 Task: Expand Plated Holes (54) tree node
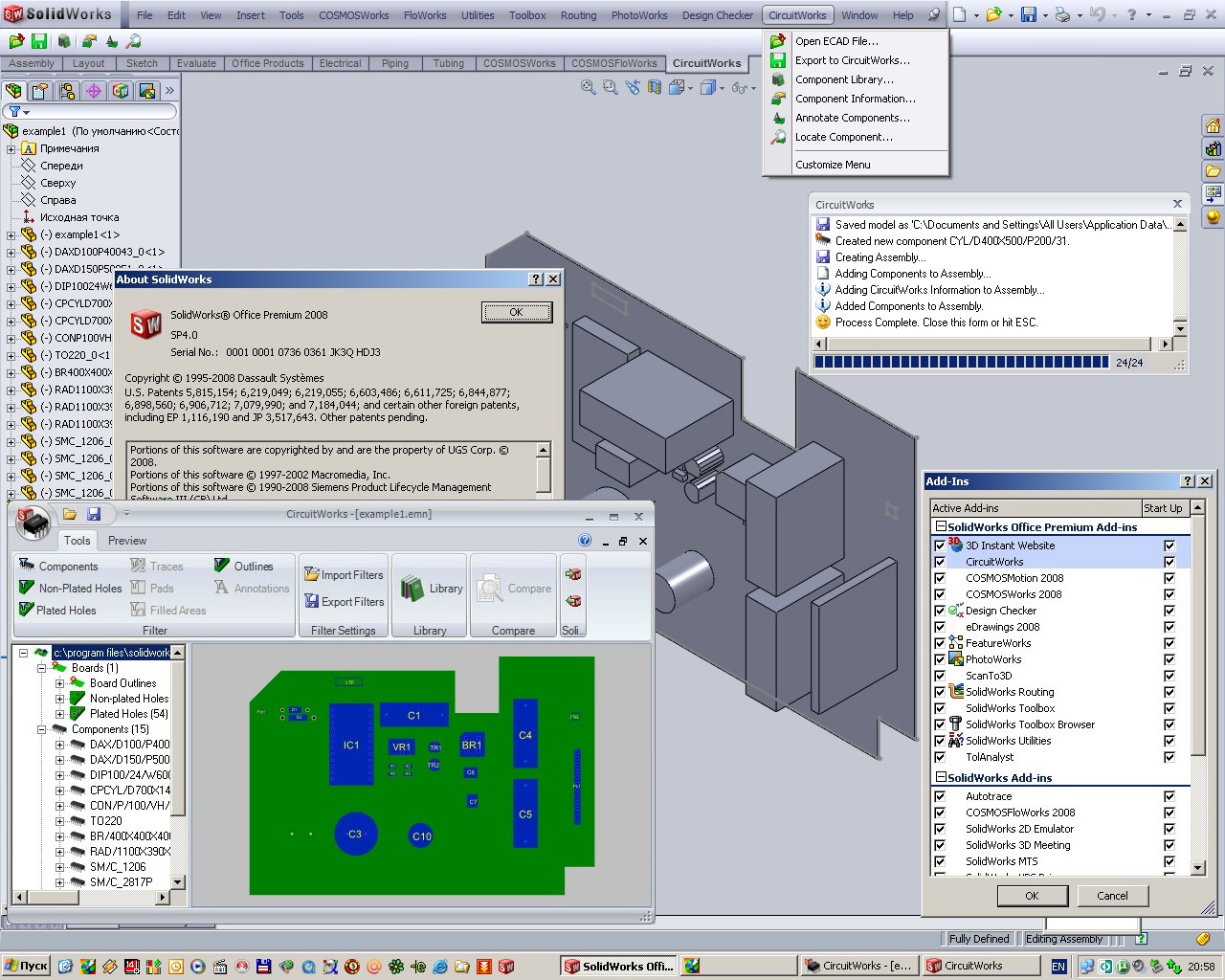coord(59,714)
